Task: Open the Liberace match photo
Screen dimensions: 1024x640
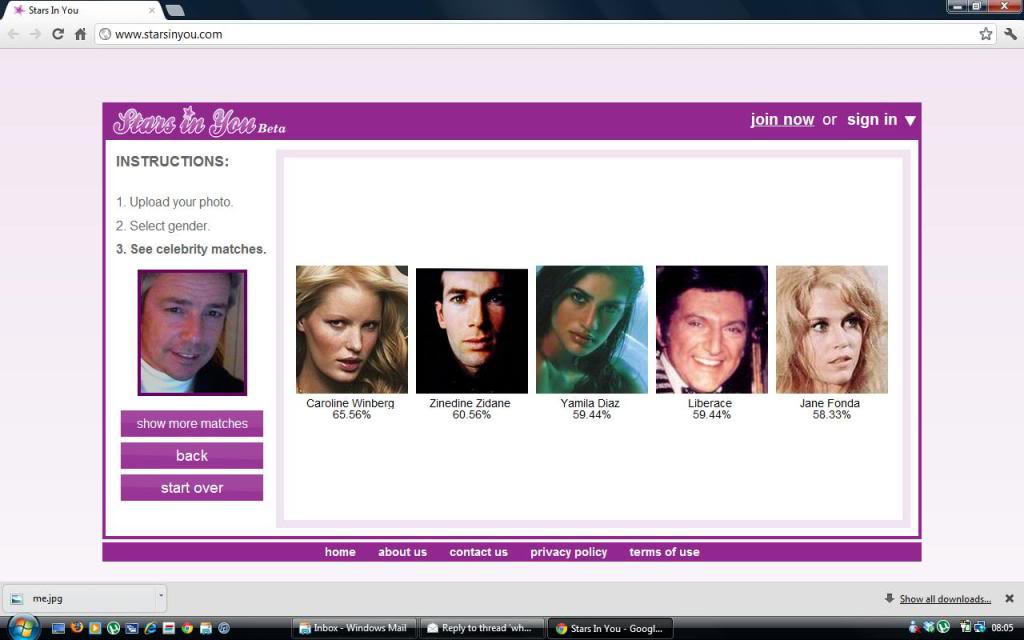Action: point(712,329)
